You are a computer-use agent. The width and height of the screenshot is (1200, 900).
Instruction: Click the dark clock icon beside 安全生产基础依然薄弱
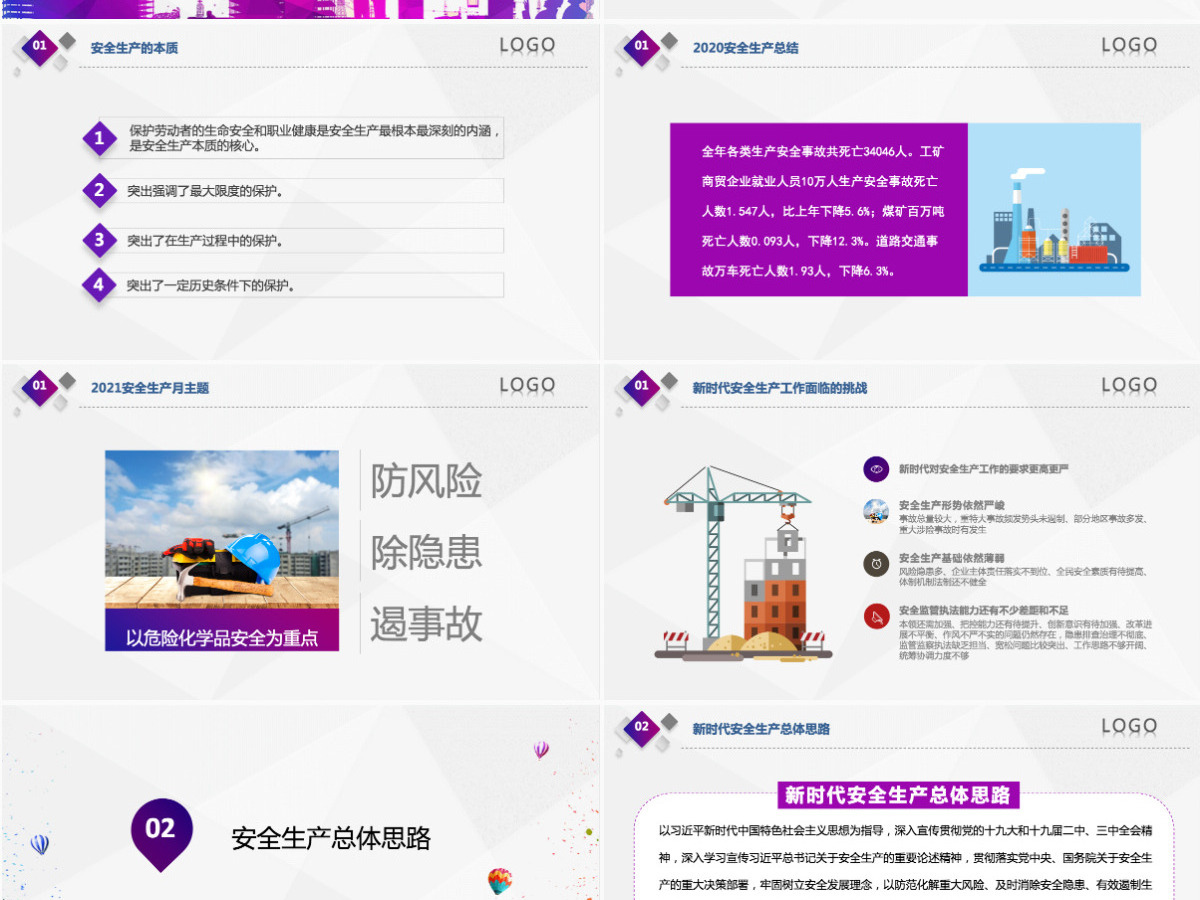(876, 563)
